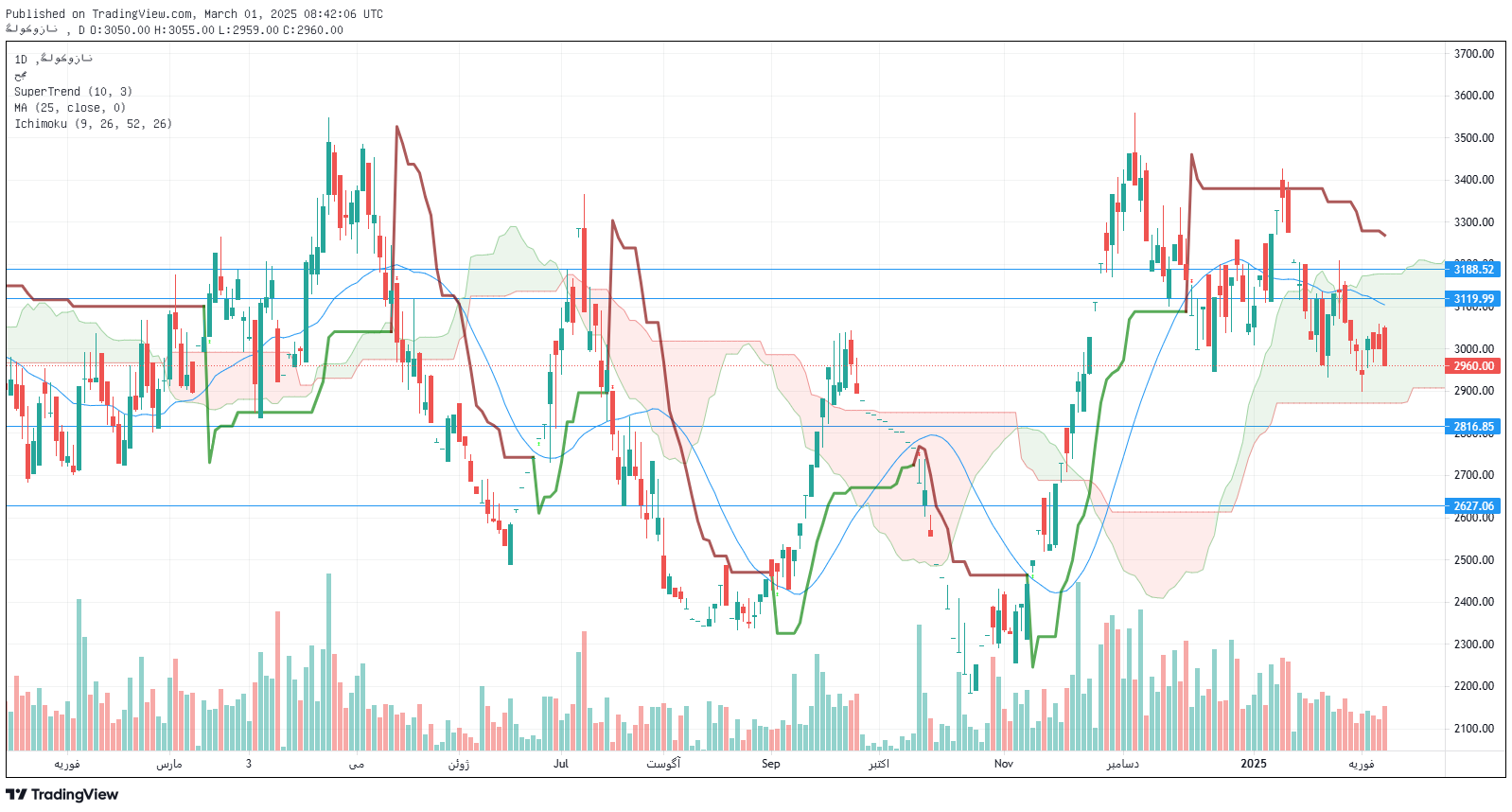Click the OHLC values line above the chart
Image resolution: width=1512 pixels, height=812 pixels.
pyautogui.click(x=211, y=30)
